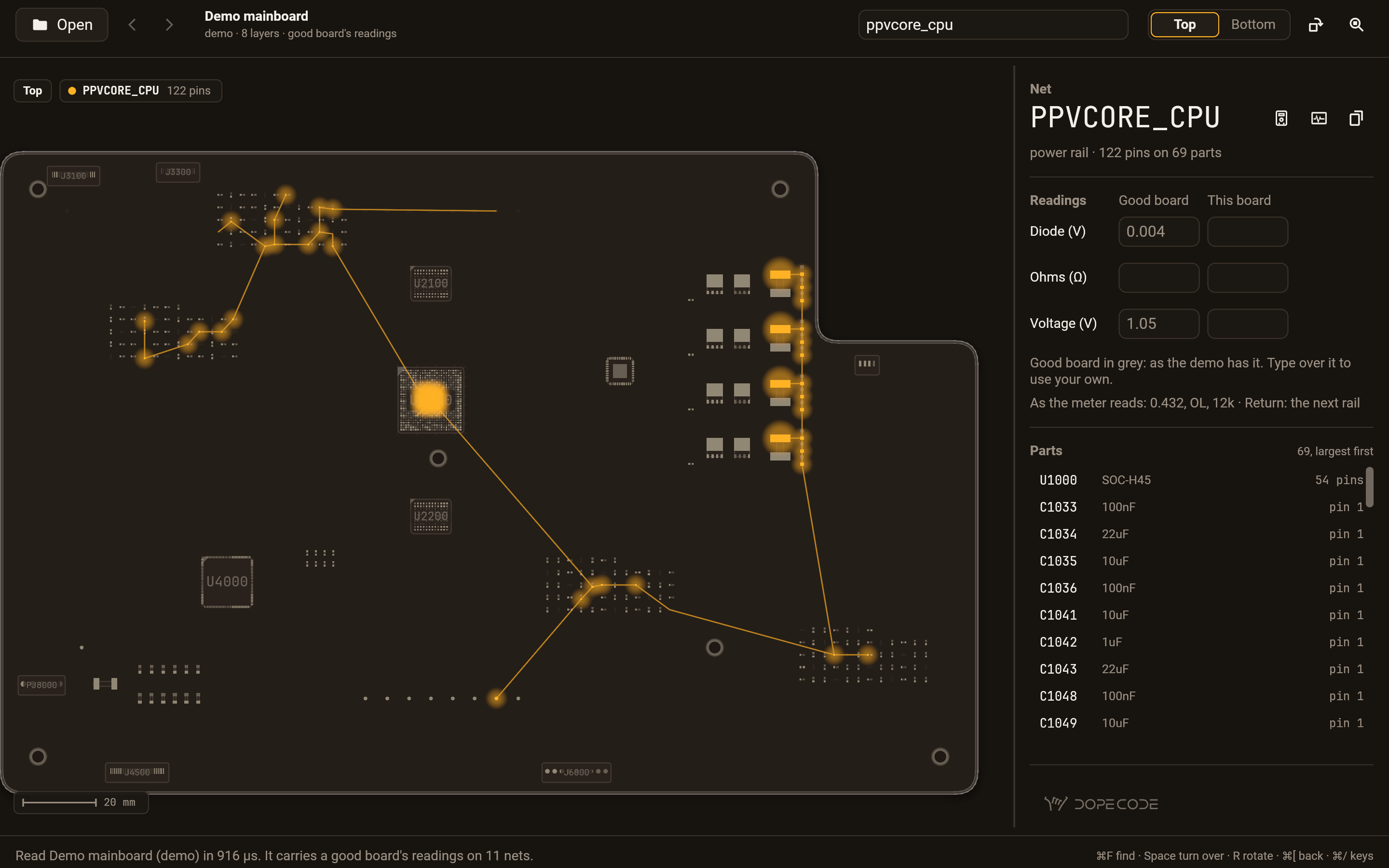
Task: Click the highlighted SoC at board center
Action: pyautogui.click(x=431, y=400)
